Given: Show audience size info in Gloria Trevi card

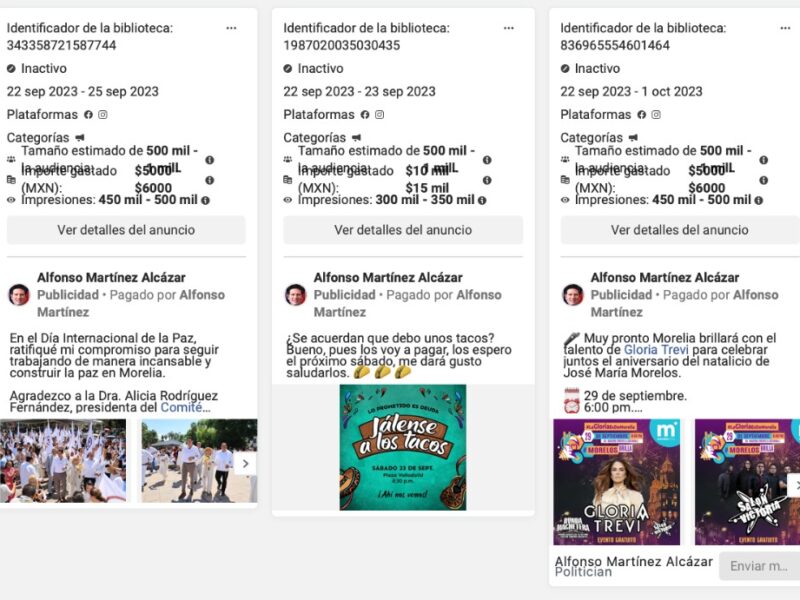Looking at the screenshot, I should (763, 160).
